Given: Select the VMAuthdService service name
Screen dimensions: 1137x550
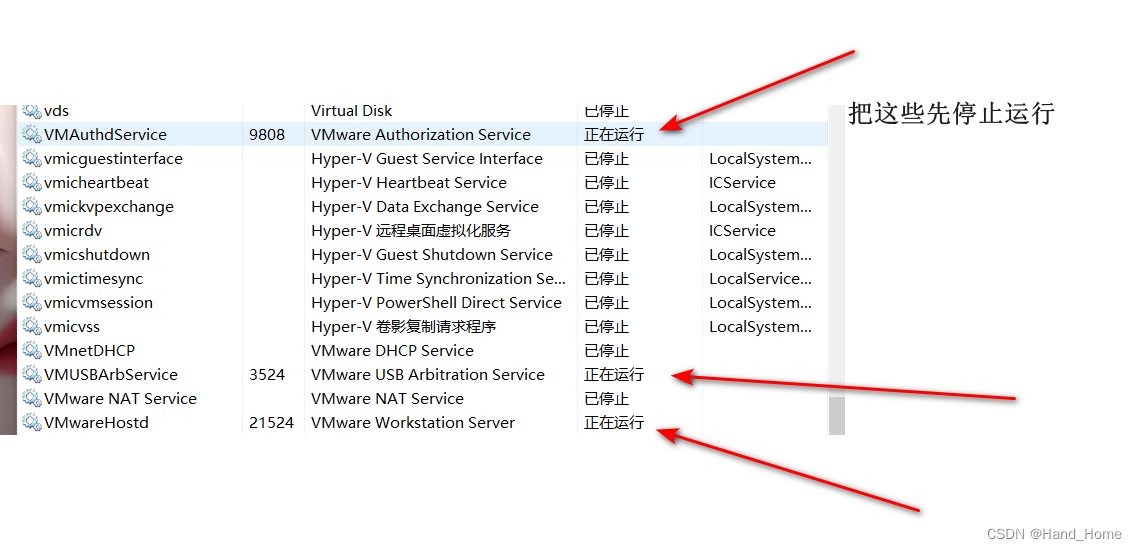Looking at the screenshot, I should (x=105, y=134).
